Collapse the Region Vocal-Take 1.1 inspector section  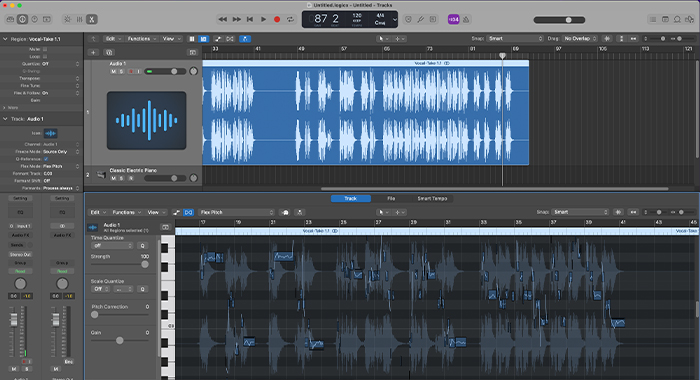click(5, 39)
